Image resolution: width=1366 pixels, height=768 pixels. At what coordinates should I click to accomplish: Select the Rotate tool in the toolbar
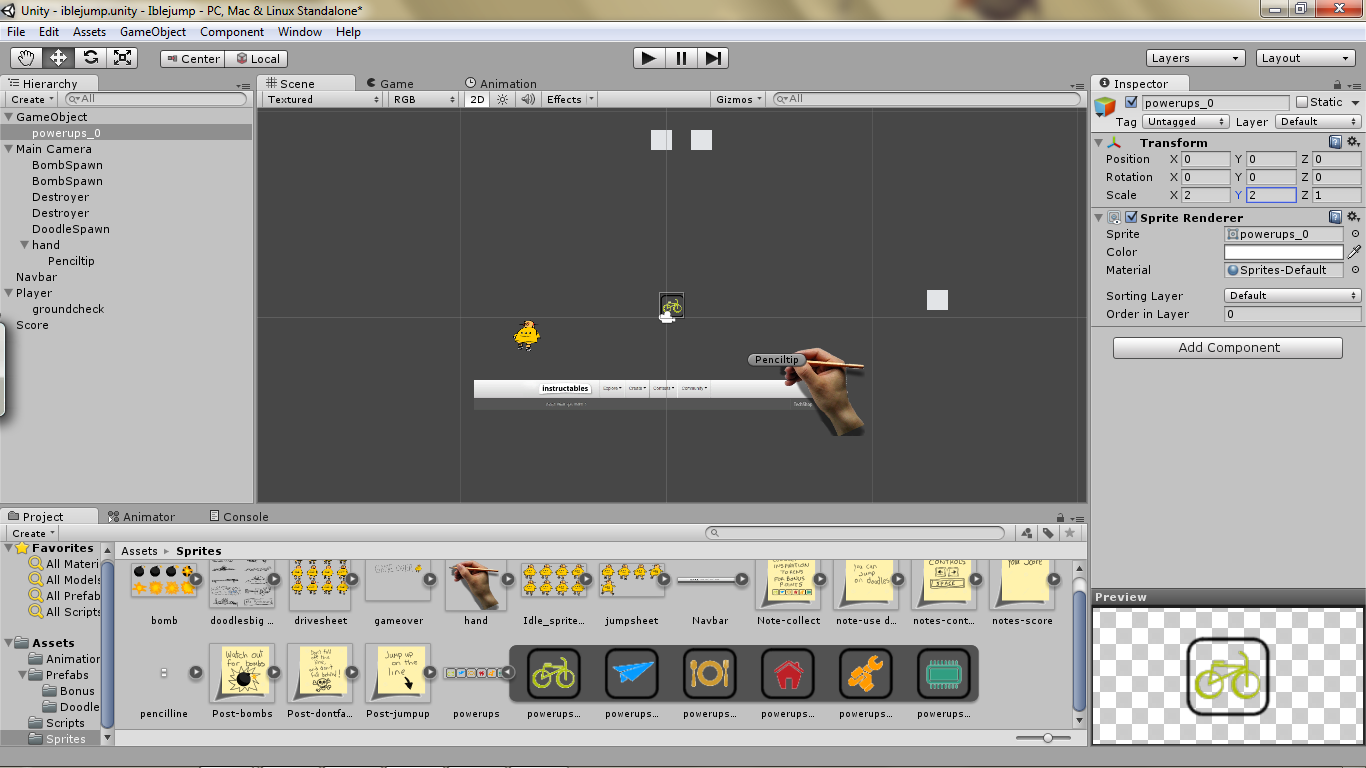(90, 58)
